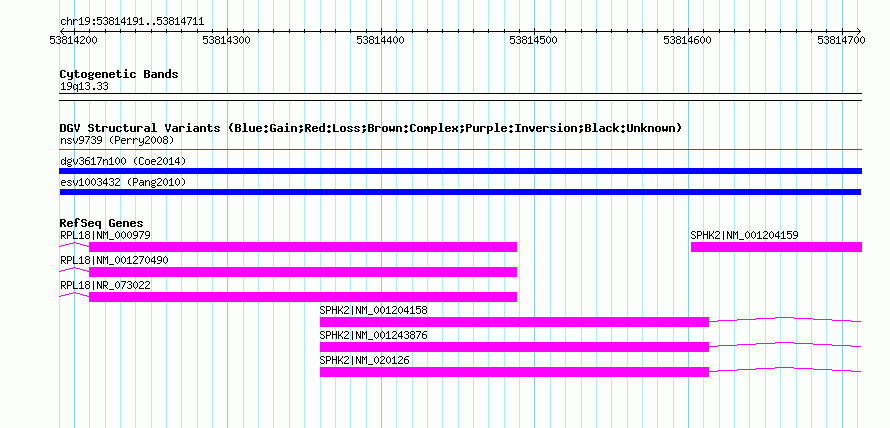Viewport: 890px width, 428px height.
Task: Click the brown nsv9739 complex variant line
Action: click(461, 150)
